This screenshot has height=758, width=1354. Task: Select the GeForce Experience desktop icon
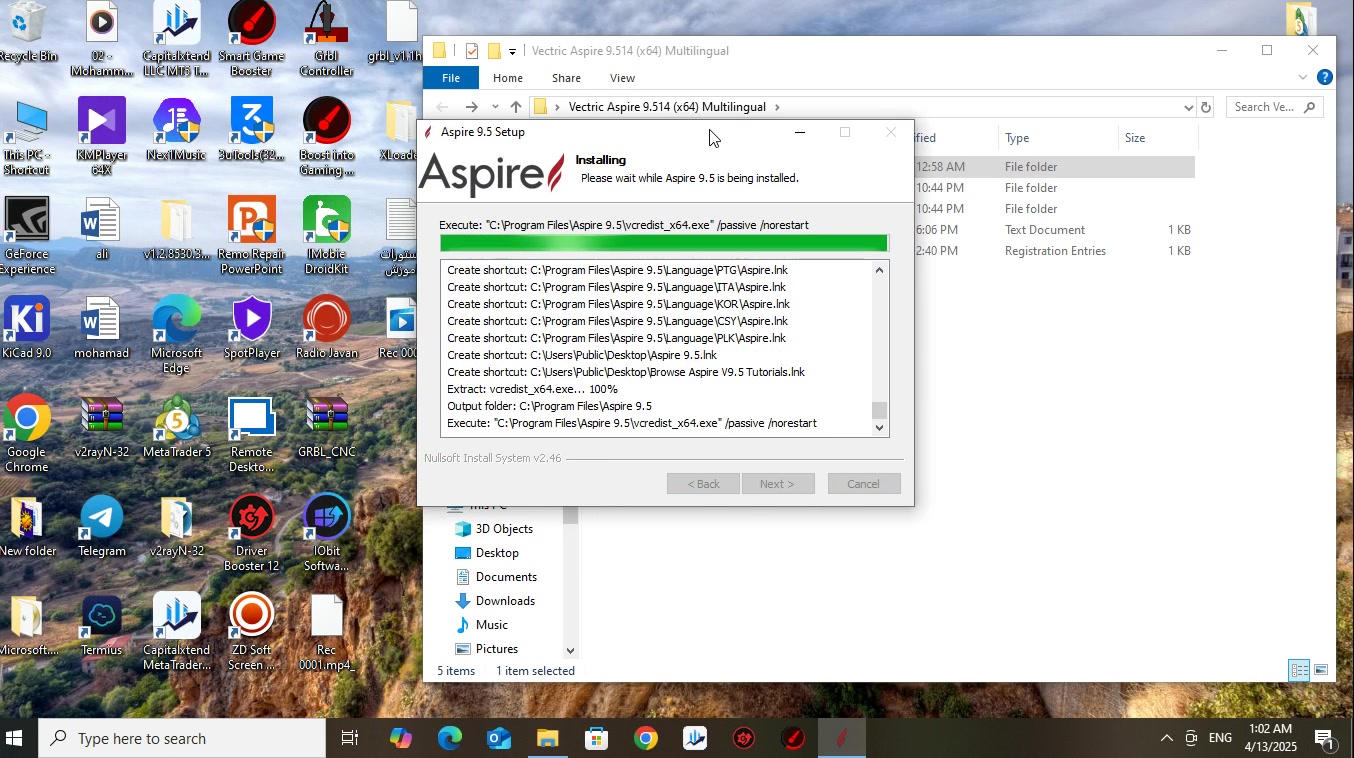[27, 236]
